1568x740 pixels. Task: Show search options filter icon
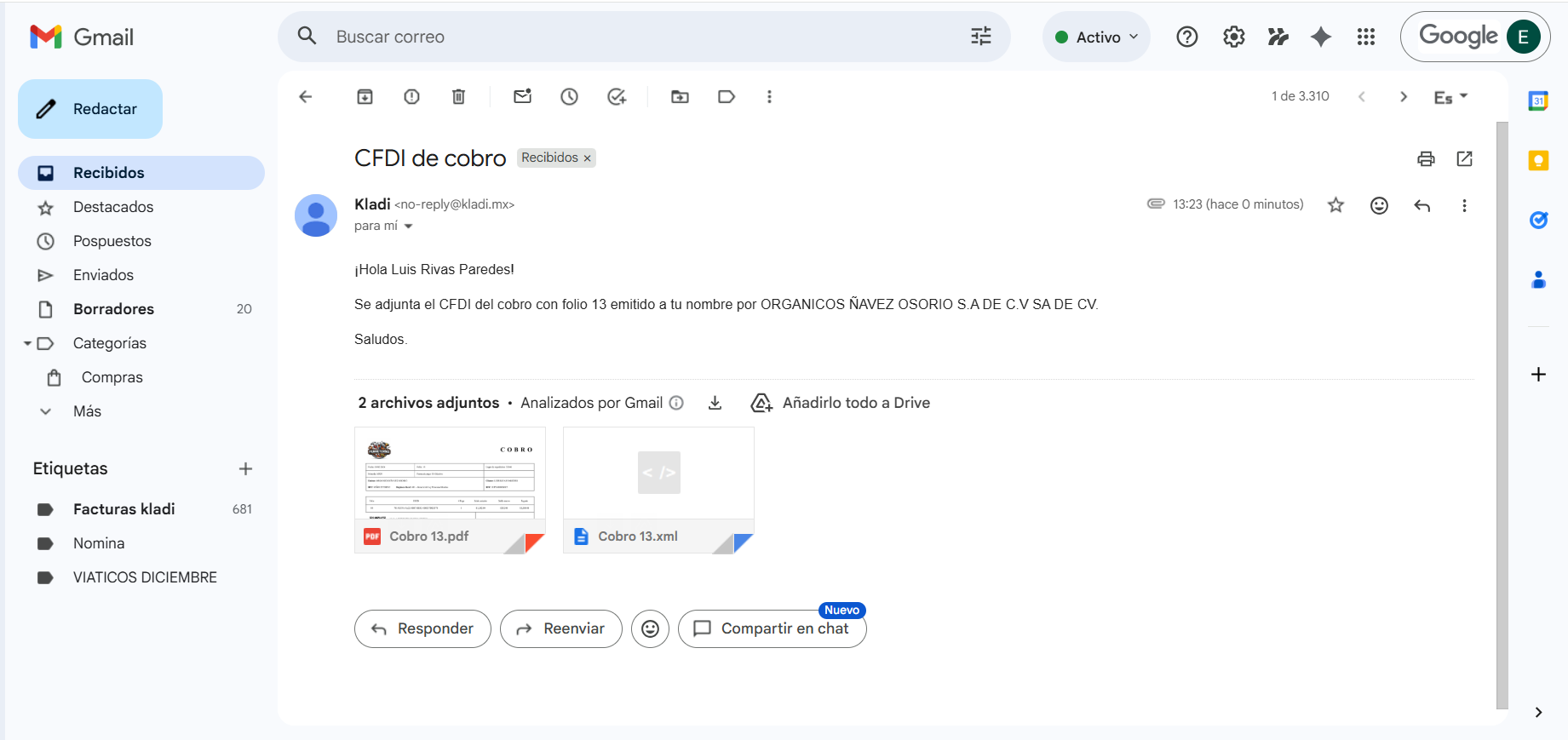[x=981, y=37]
